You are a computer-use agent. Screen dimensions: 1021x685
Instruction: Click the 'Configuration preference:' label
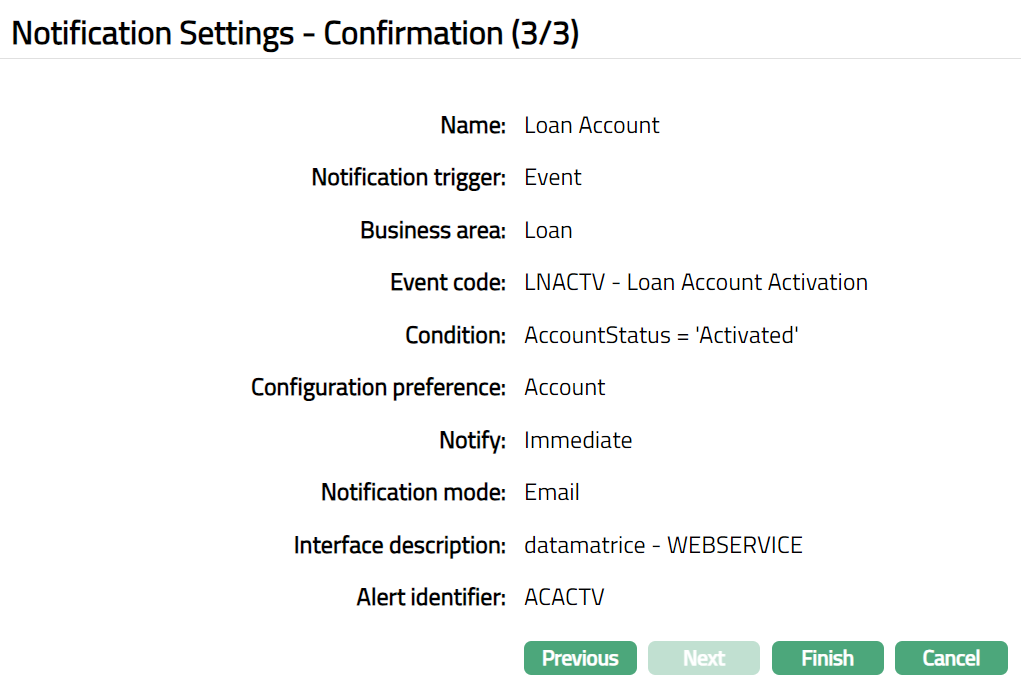[x=378, y=388]
